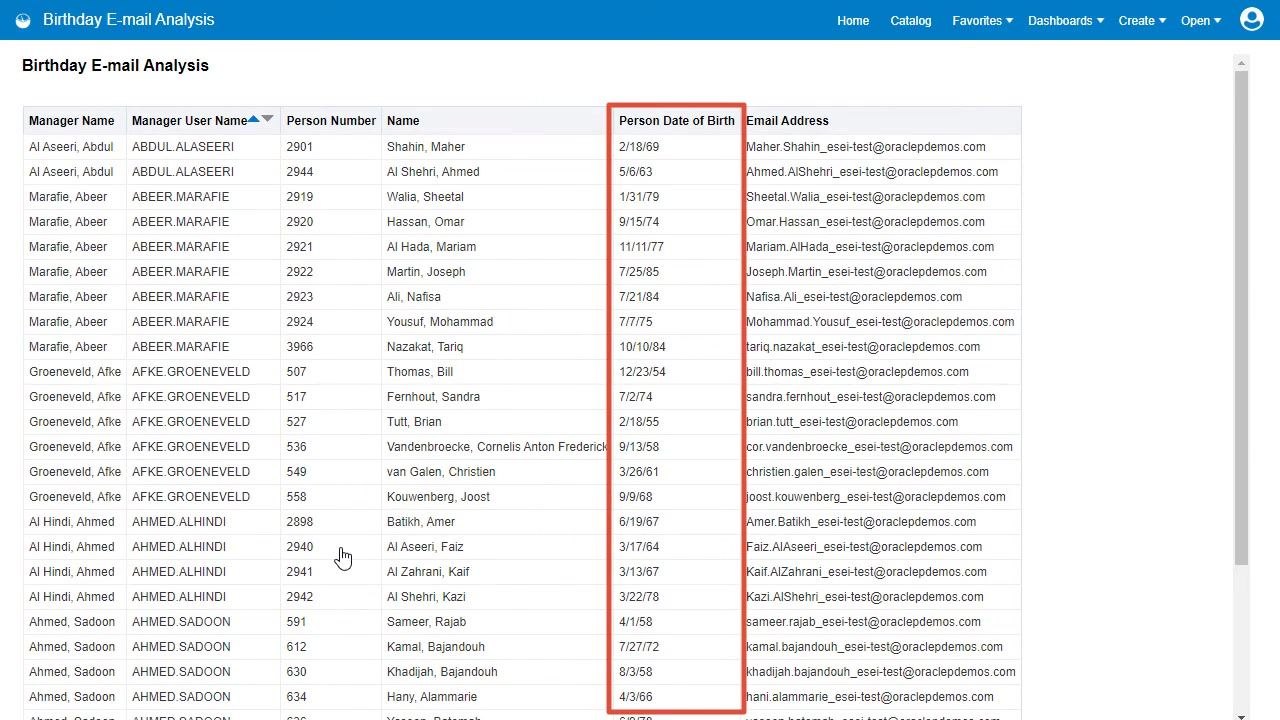Select the name 'Al Shehri, Kazi'
Image resolution: width=1280 pixels, height=720 pixels.
pyautogui.click(x=426, y=597)
